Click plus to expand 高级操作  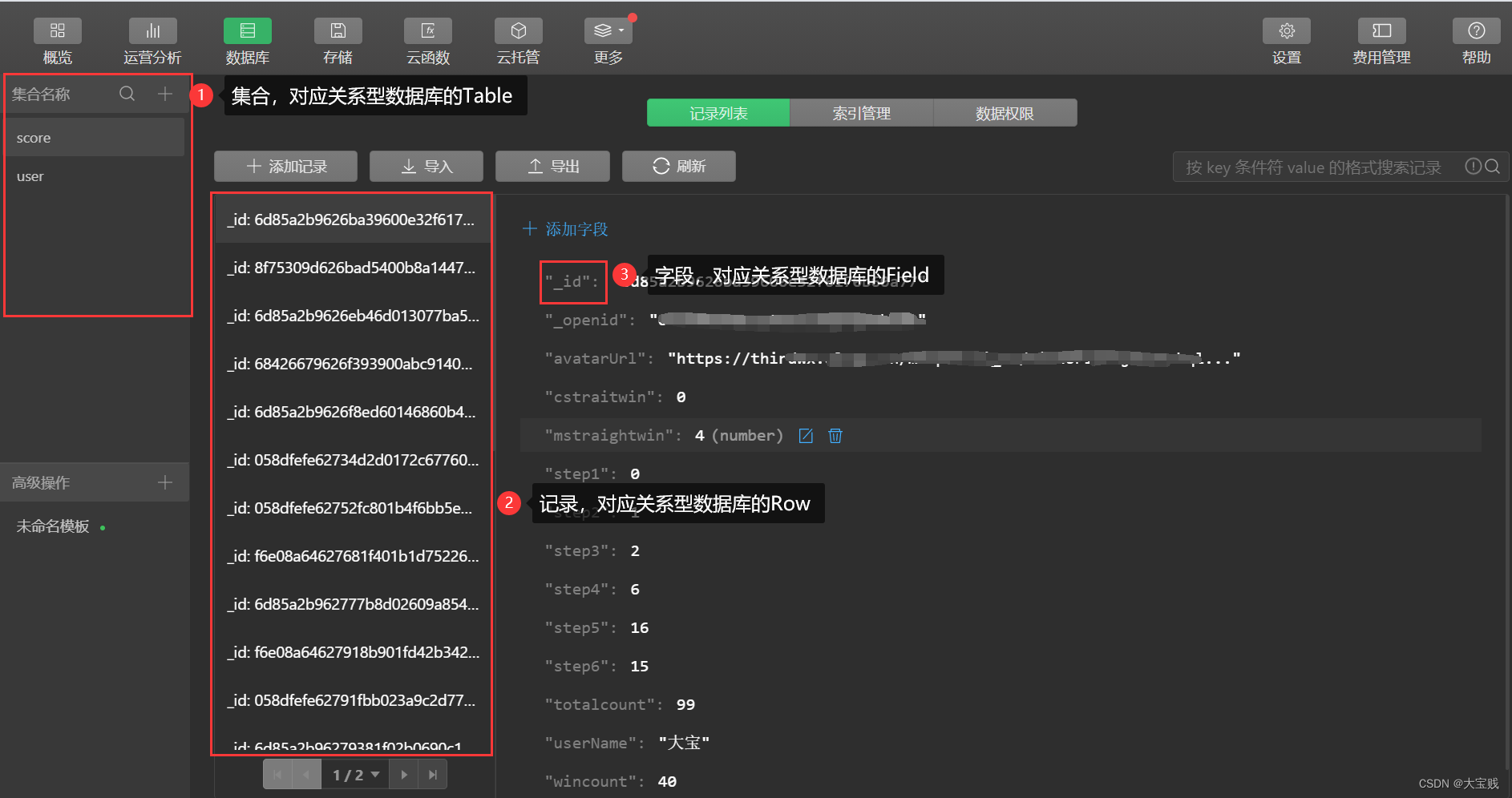coord(165,482)
